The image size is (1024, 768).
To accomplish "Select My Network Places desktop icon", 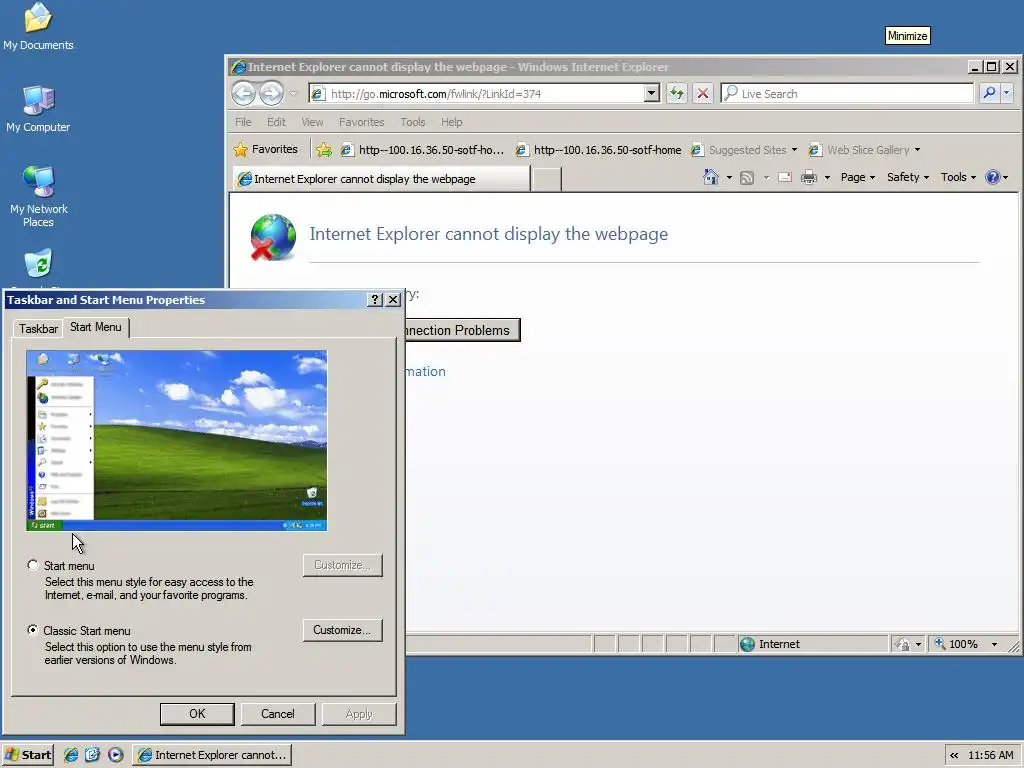I will [39, 196].
